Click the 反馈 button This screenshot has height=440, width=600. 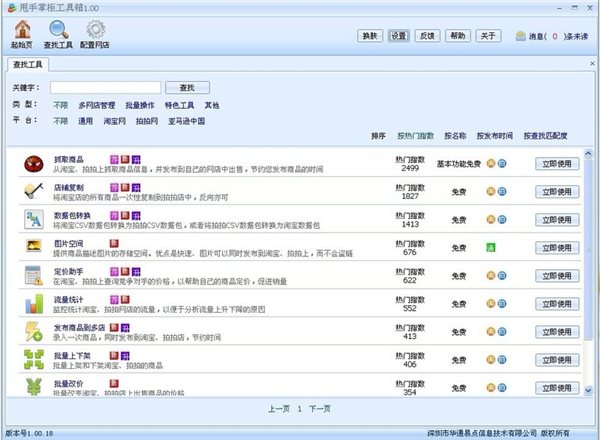tap(427, 36)
